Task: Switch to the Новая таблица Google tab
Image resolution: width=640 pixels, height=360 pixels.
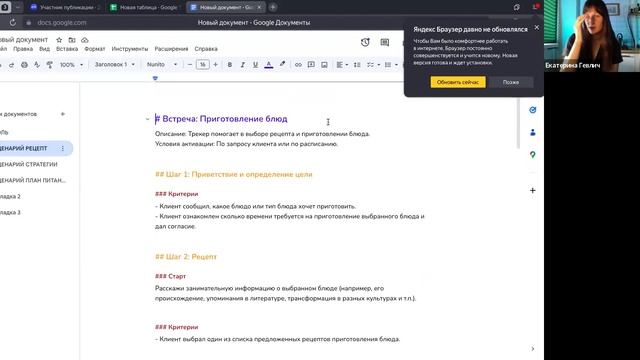Action: 145,7
